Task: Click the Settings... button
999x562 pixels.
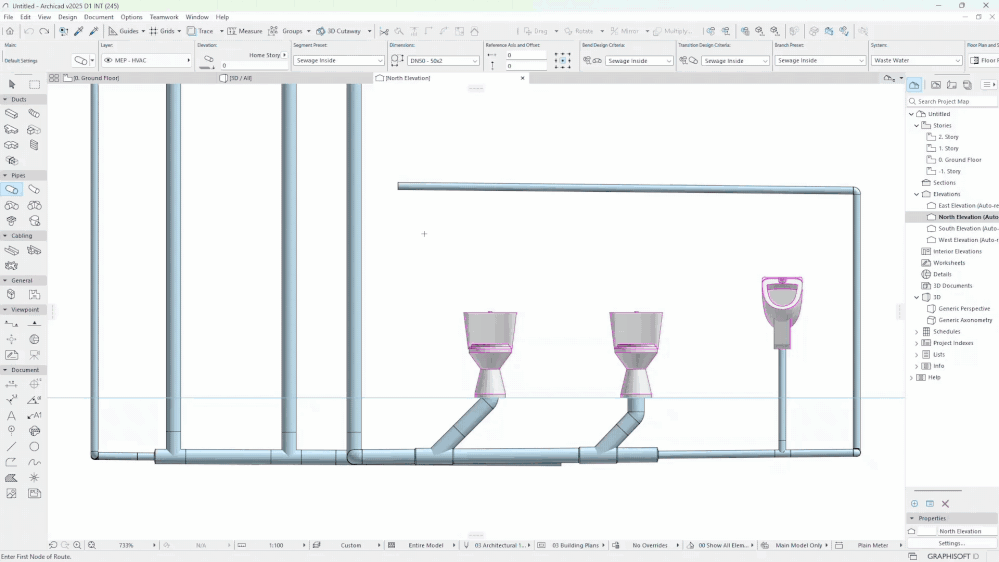Action: coord(952,543)
